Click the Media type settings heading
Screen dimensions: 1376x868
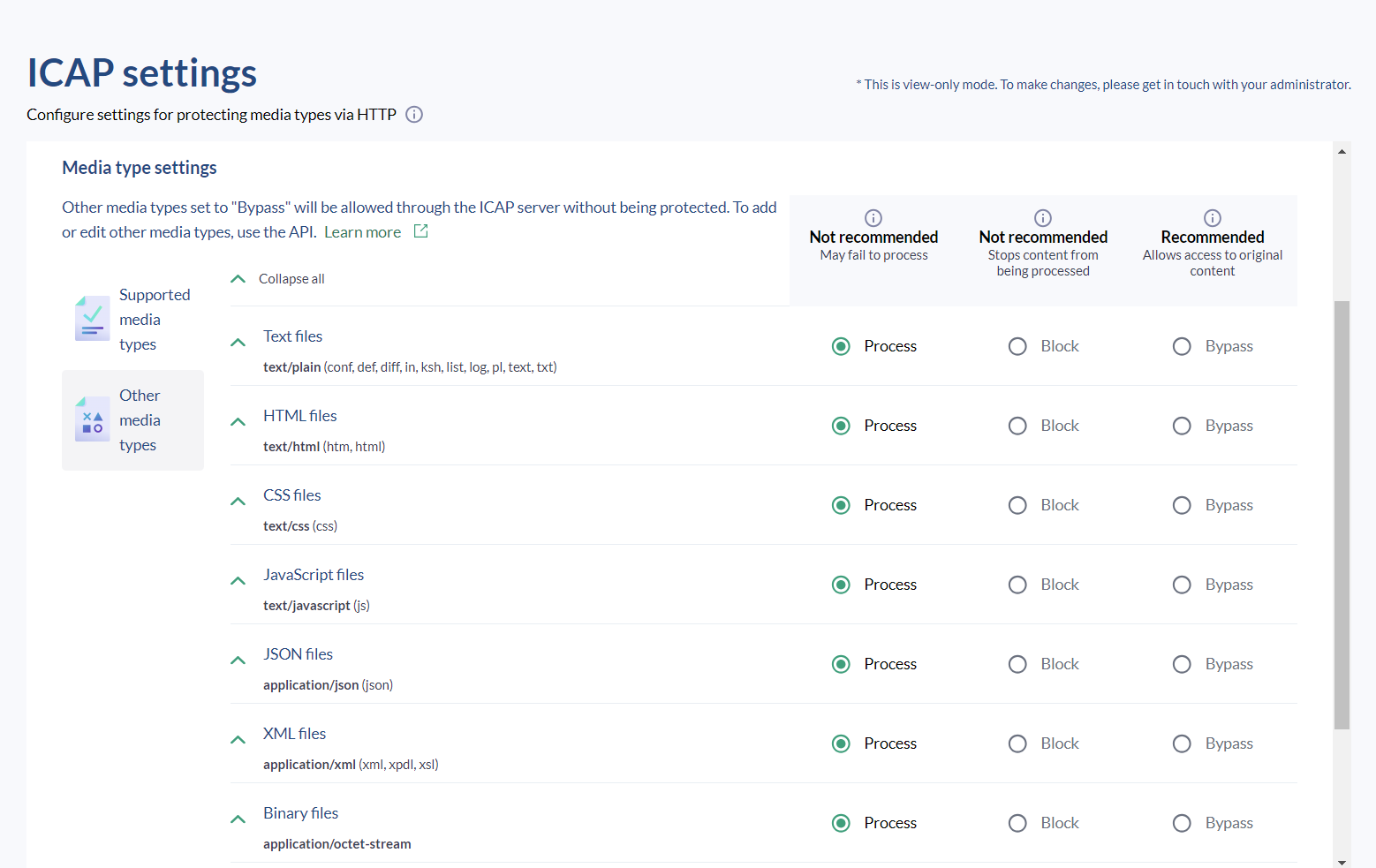click(140, 168)
